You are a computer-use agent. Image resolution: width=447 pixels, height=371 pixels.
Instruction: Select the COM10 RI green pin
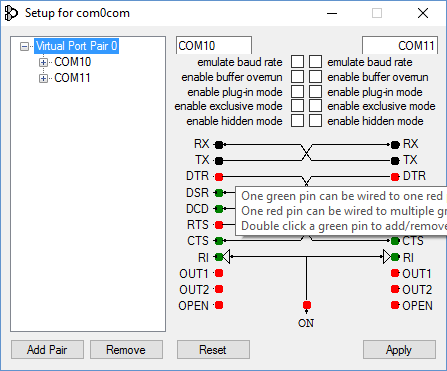(219, 257)
